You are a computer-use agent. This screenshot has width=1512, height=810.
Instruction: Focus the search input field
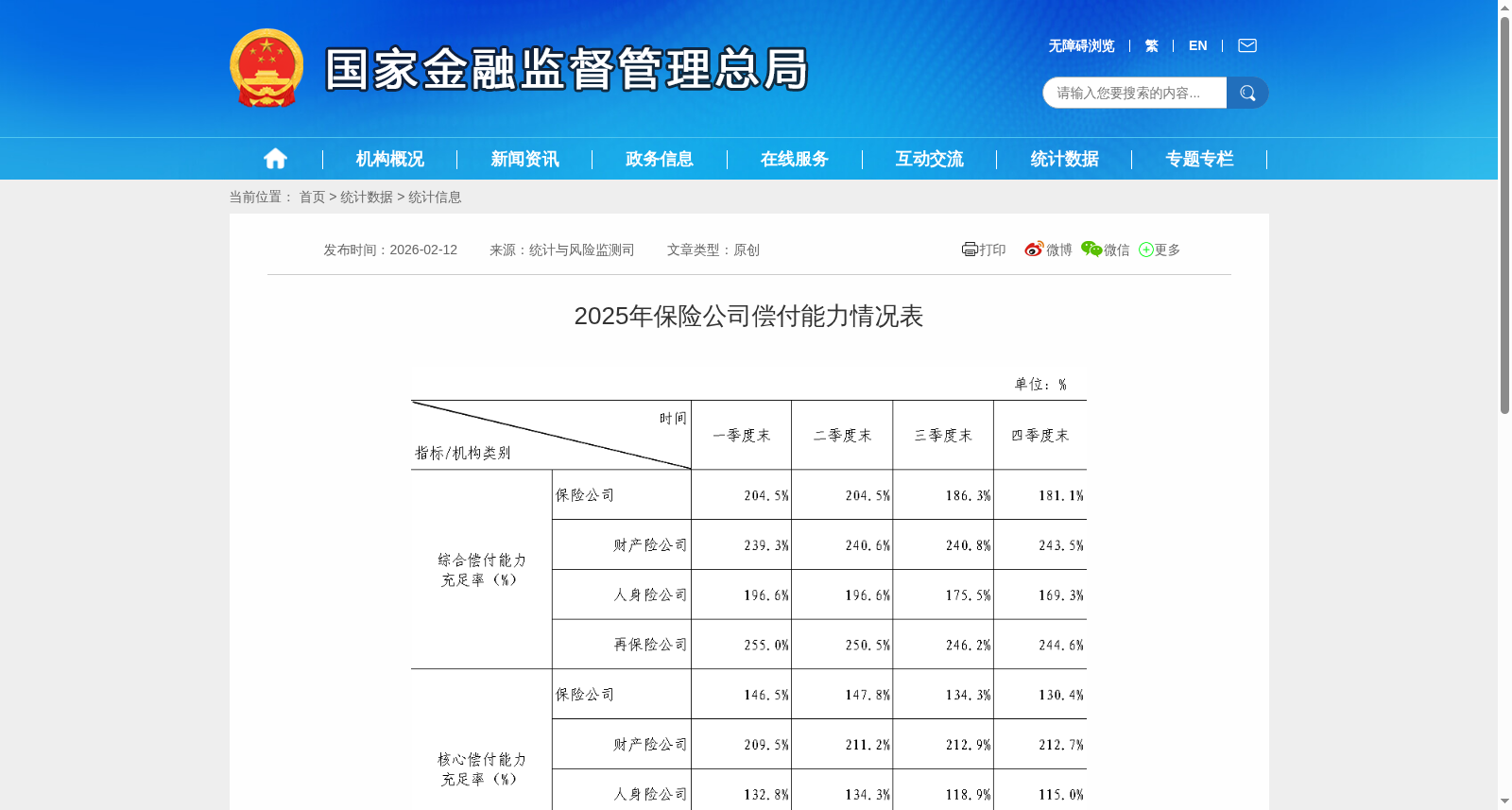click(1134, 93)
